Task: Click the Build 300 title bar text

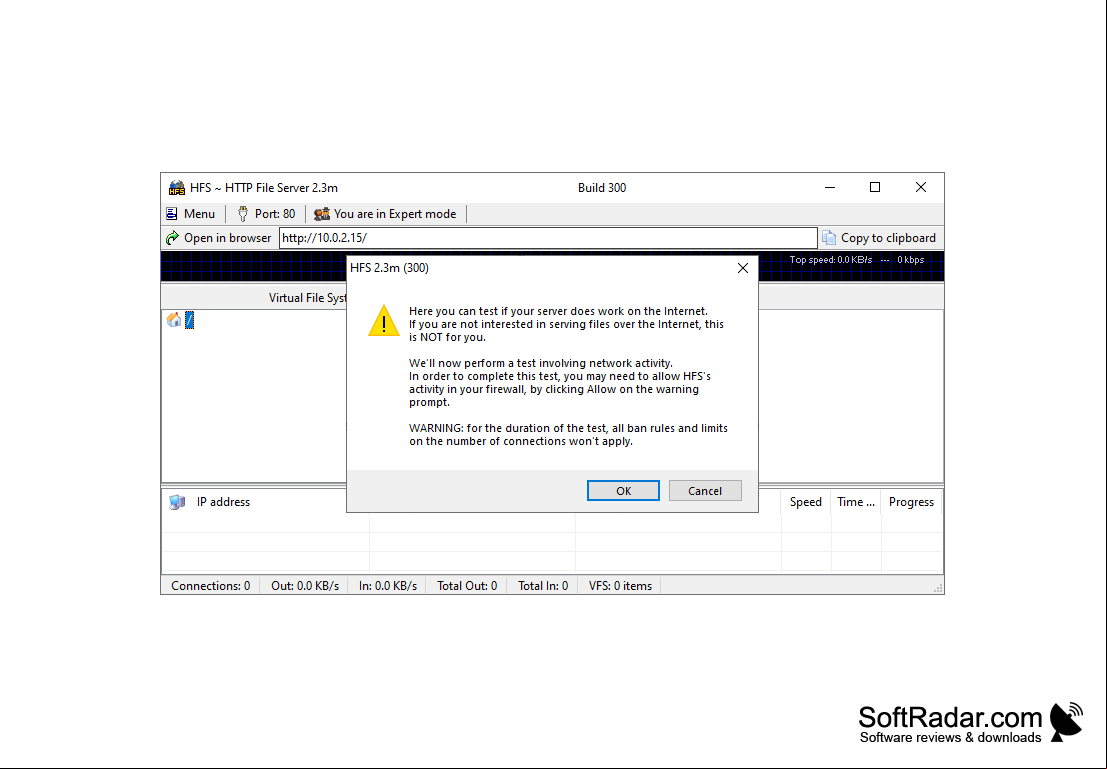Action: click(x=602, y=188)
